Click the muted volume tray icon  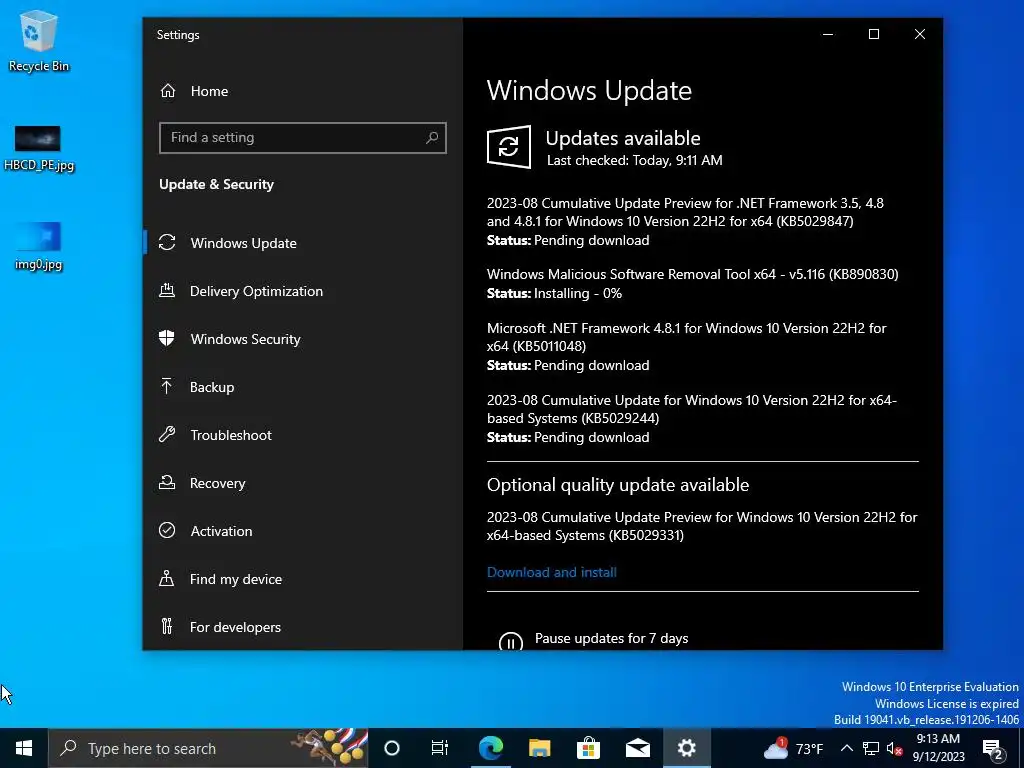[x=894, y=748]
